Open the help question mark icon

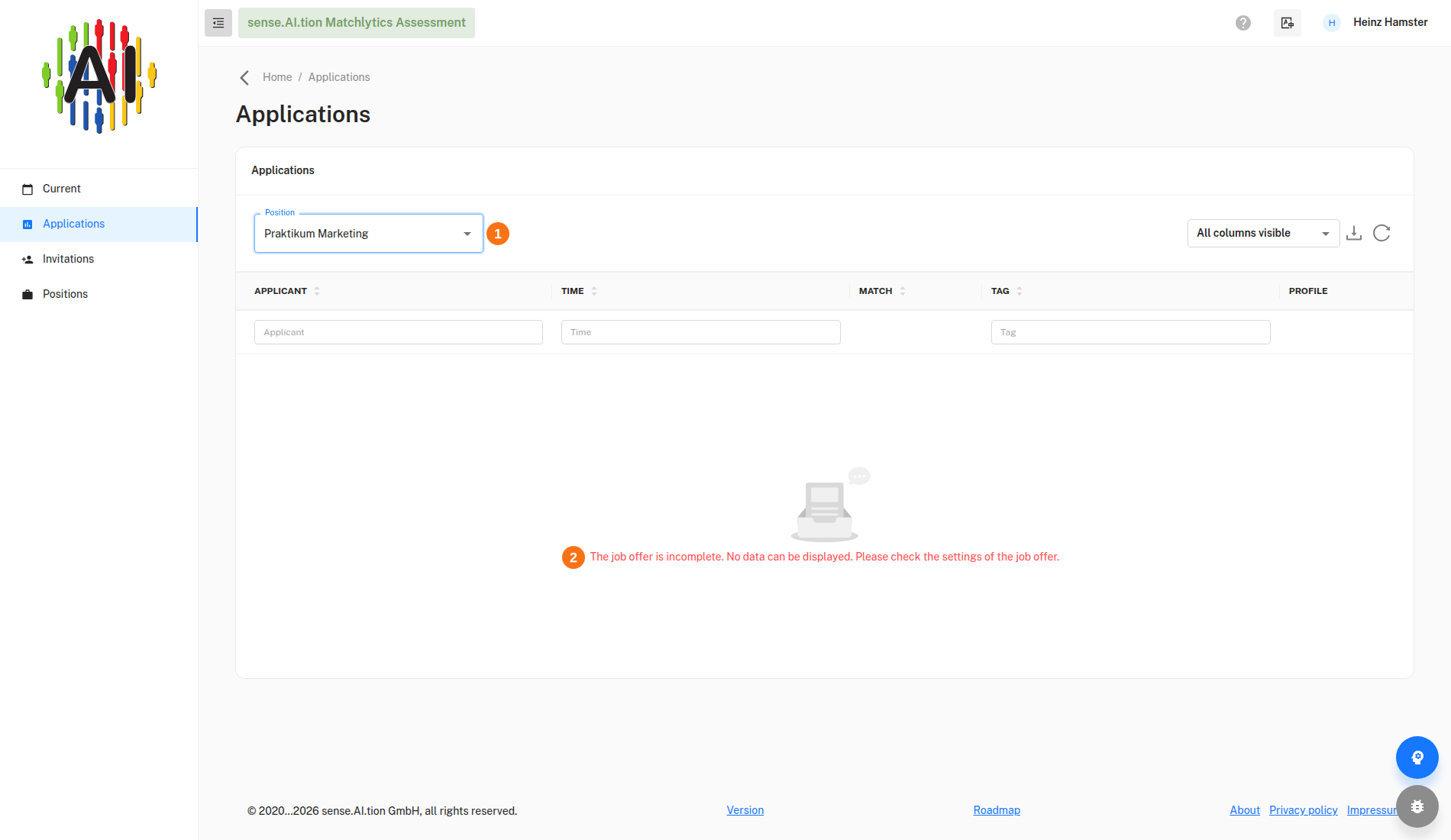(1243, 23)
